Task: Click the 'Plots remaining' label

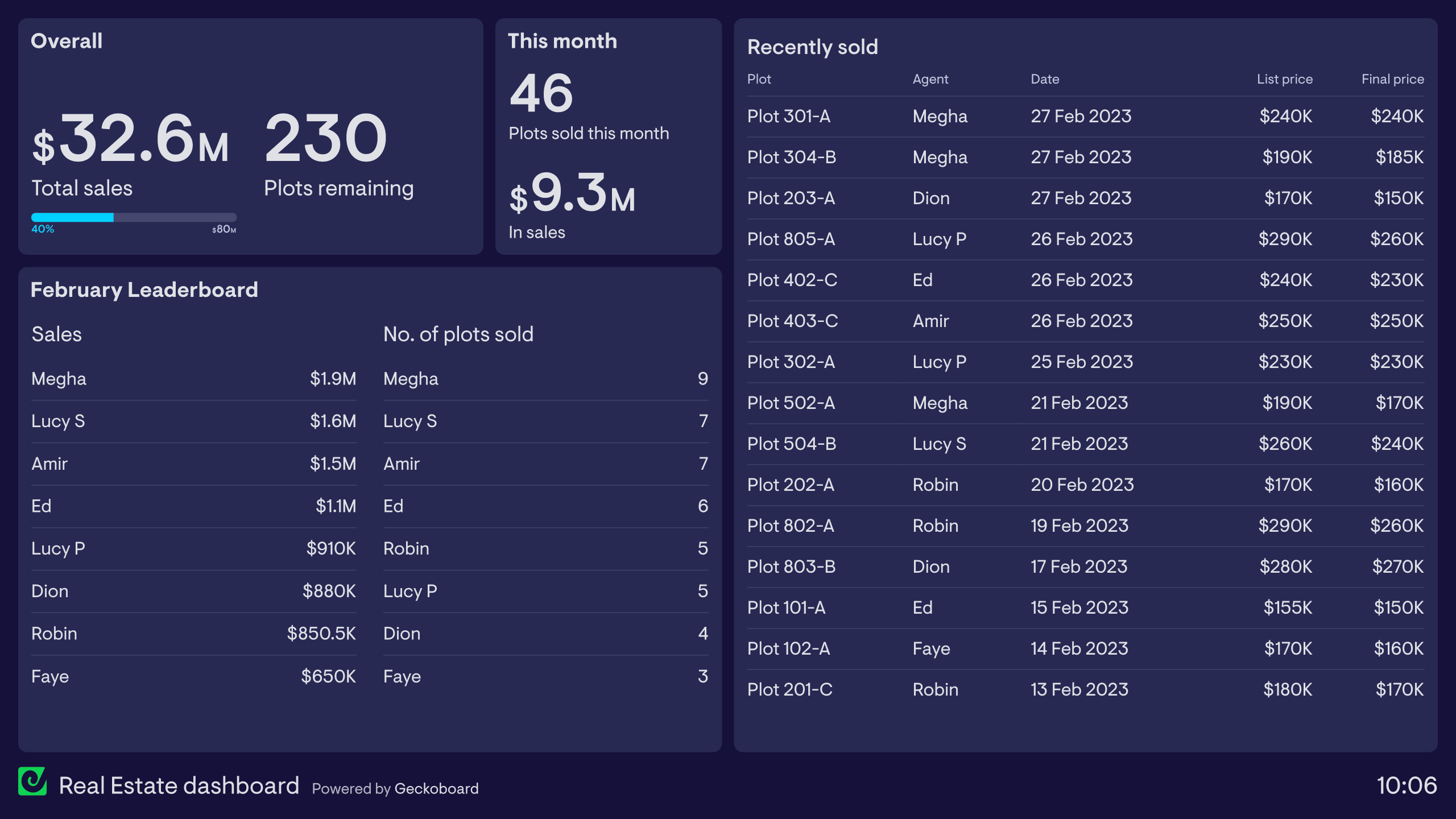Action: 339,189
